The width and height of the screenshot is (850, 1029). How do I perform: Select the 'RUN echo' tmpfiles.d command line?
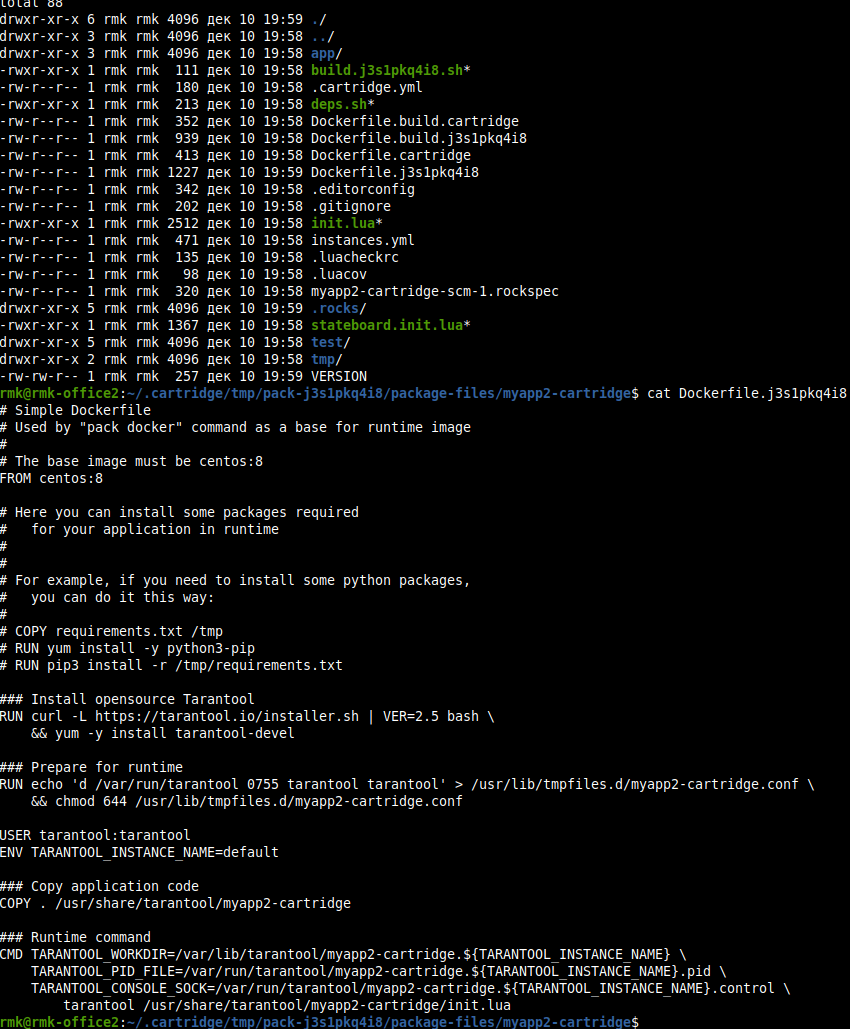point(407,786)
